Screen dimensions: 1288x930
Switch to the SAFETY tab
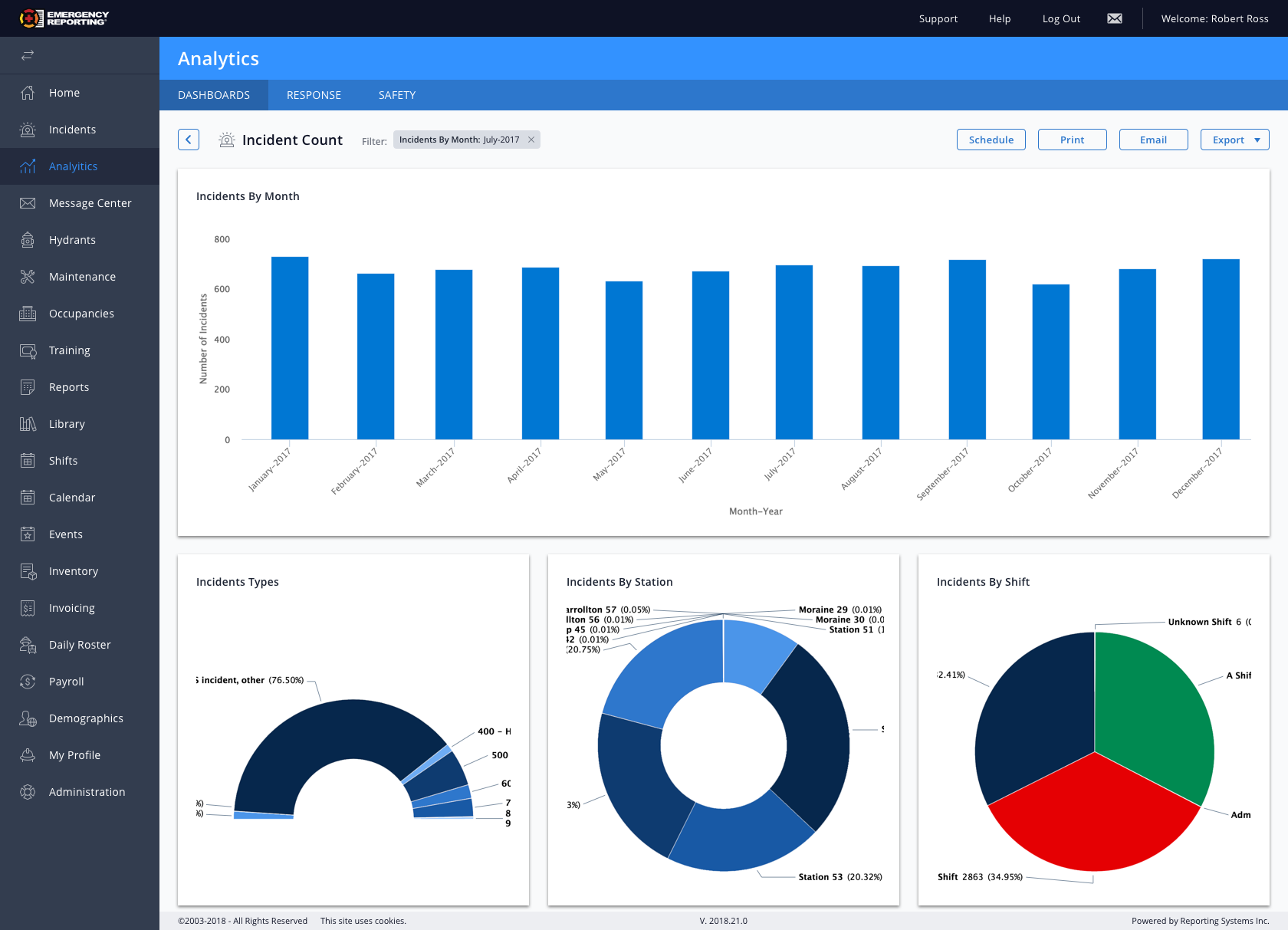click(397, 95)
